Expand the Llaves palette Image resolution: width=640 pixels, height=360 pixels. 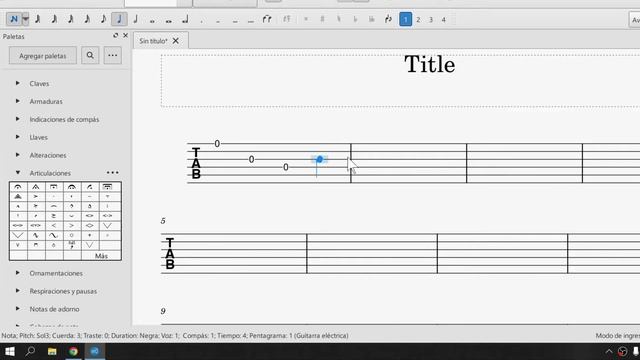coord(18,137)
